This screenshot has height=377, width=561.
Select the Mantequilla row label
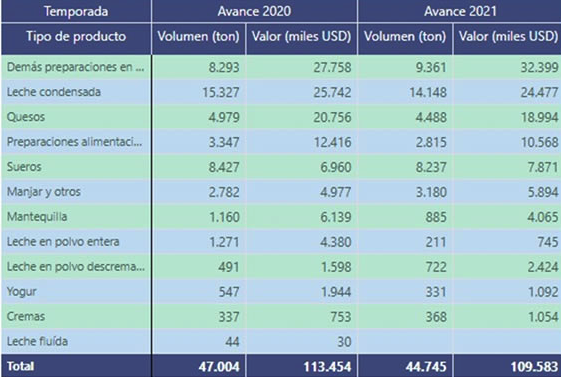(x=37, y=217)
